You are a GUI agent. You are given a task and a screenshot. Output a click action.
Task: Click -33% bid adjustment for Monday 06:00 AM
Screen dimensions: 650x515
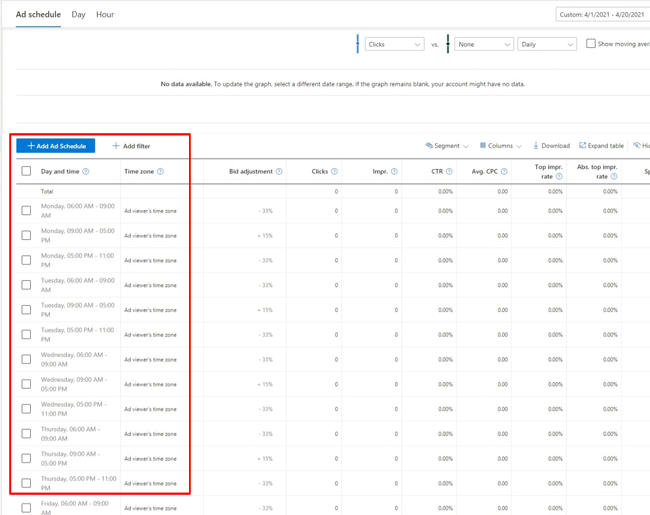point(266,211)
